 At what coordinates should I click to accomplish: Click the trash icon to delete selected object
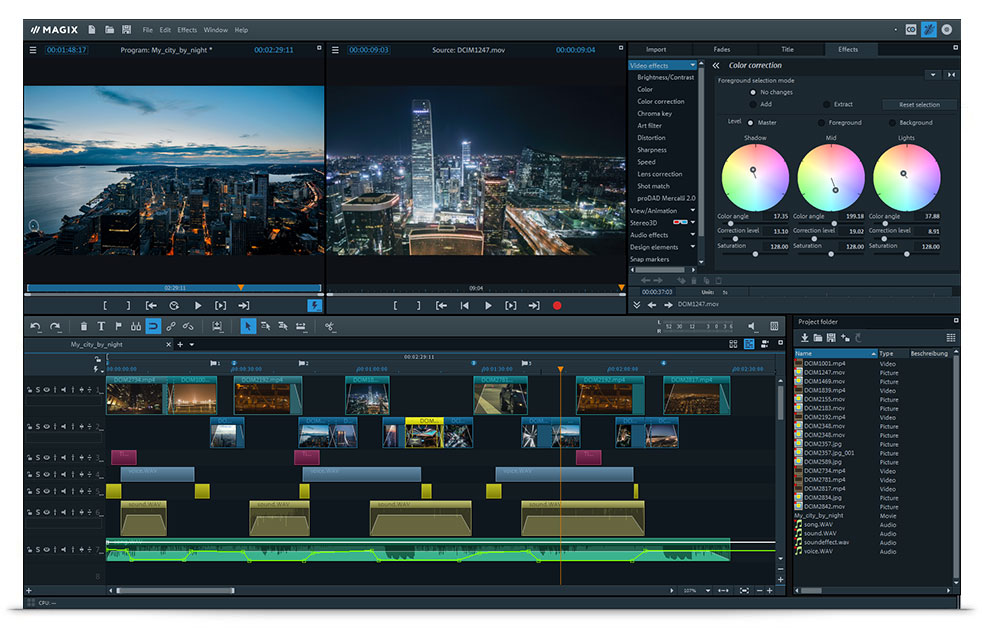point(85,326)
